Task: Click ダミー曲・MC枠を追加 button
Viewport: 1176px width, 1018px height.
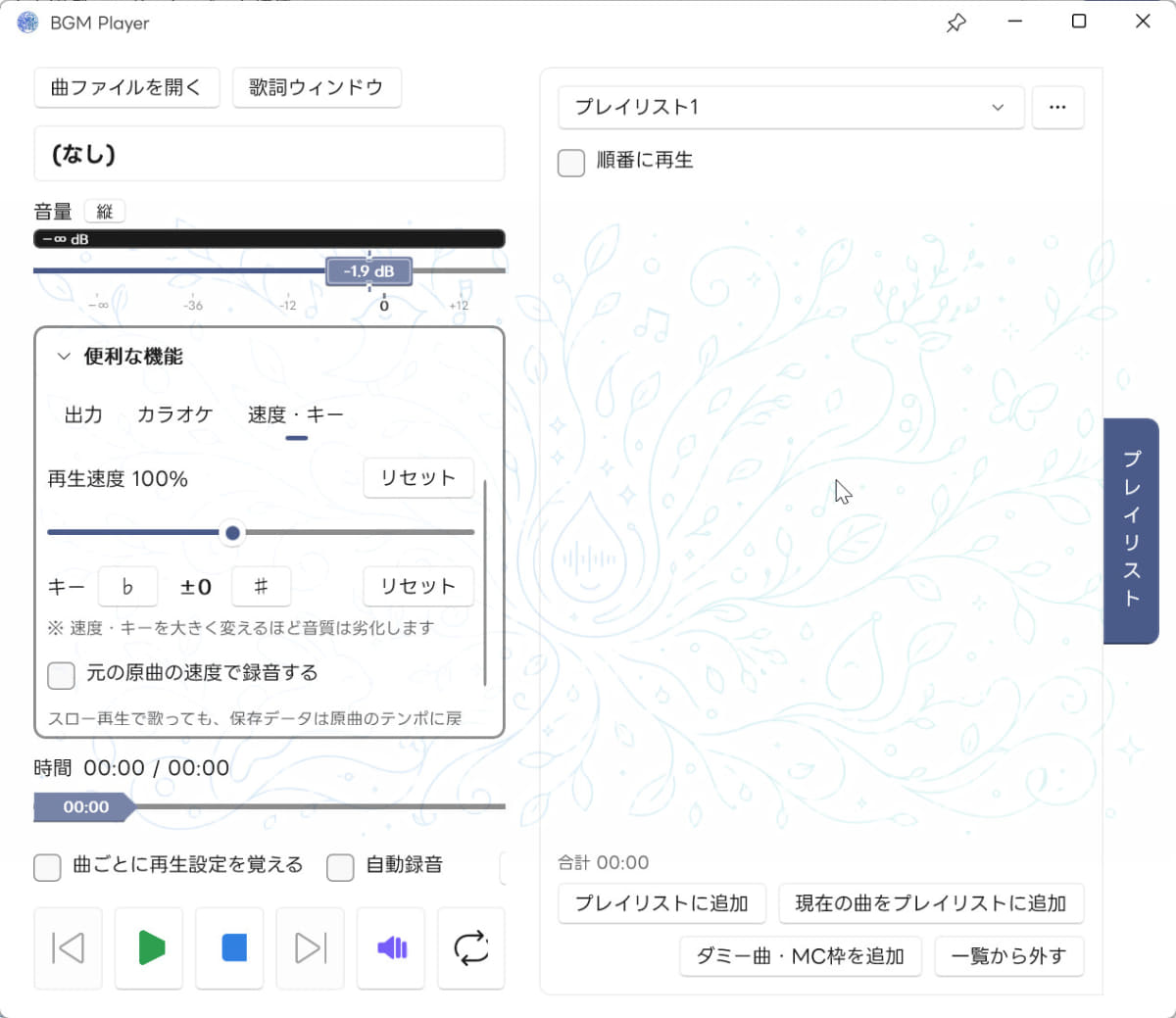Action: click(801, 956)
